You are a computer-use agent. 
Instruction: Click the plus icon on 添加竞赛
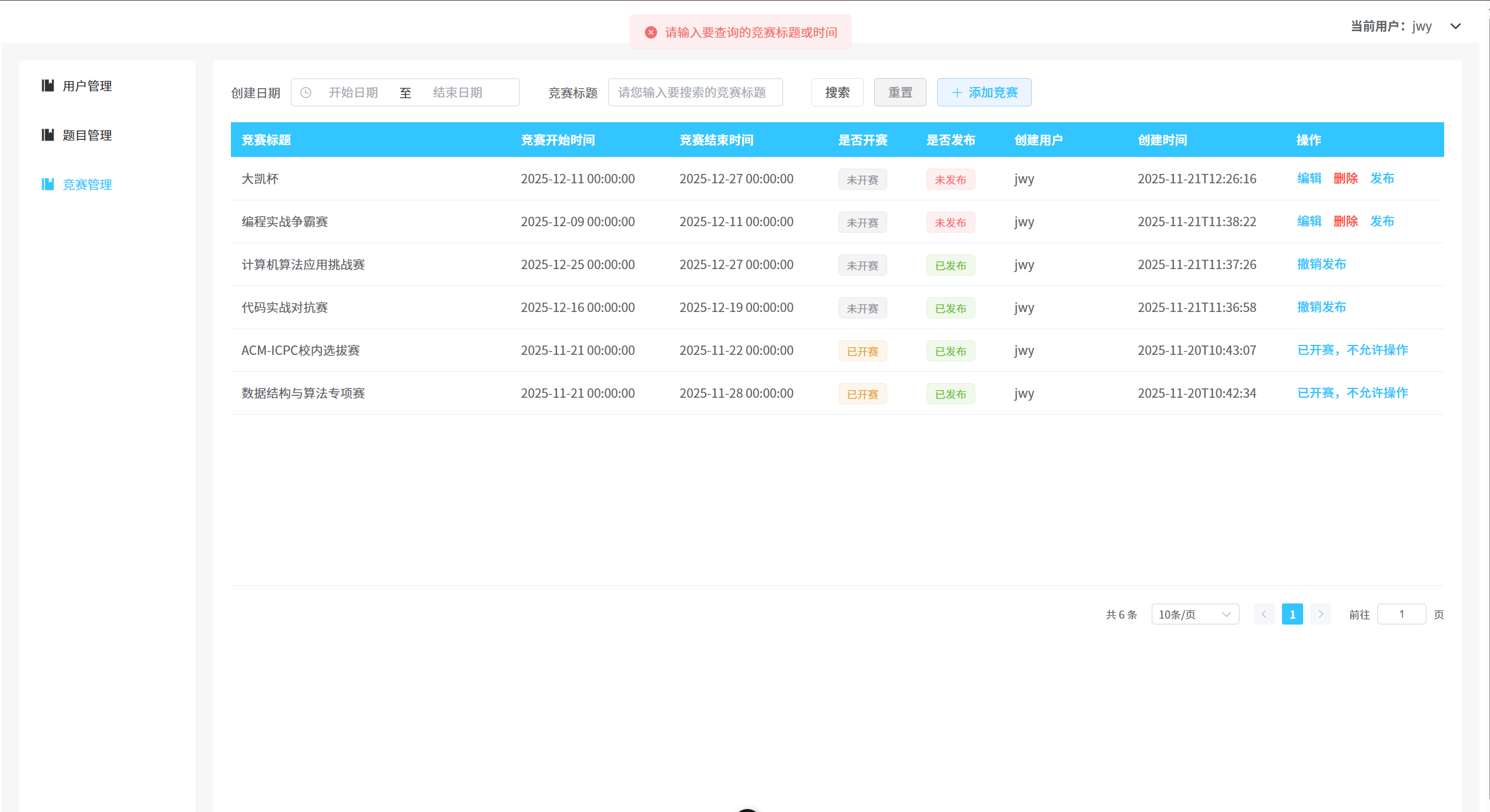tap(957, 93)
